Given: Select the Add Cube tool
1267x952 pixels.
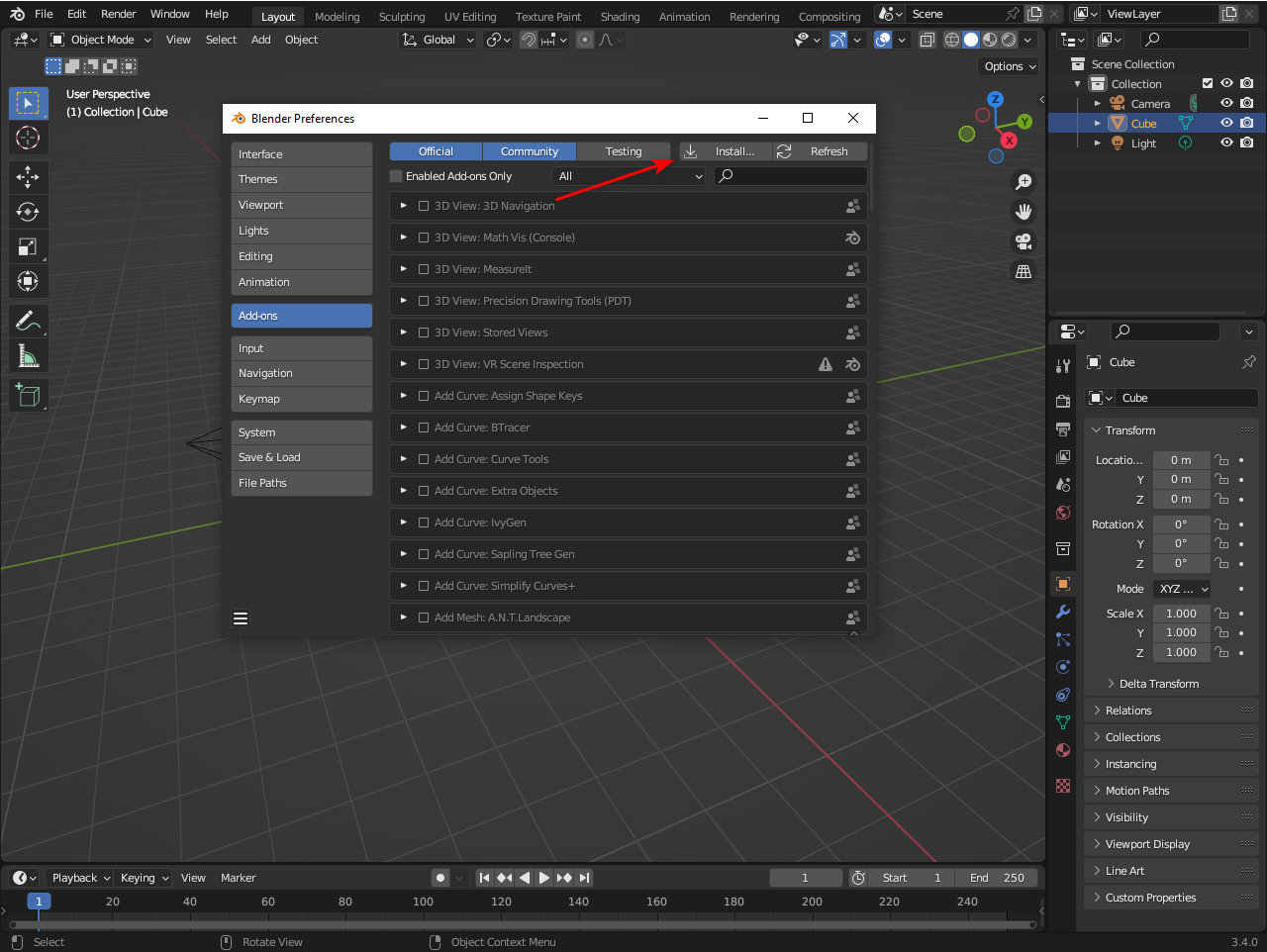Looking at the screenshot, I should pyautogui.click(x=28, y=395).
